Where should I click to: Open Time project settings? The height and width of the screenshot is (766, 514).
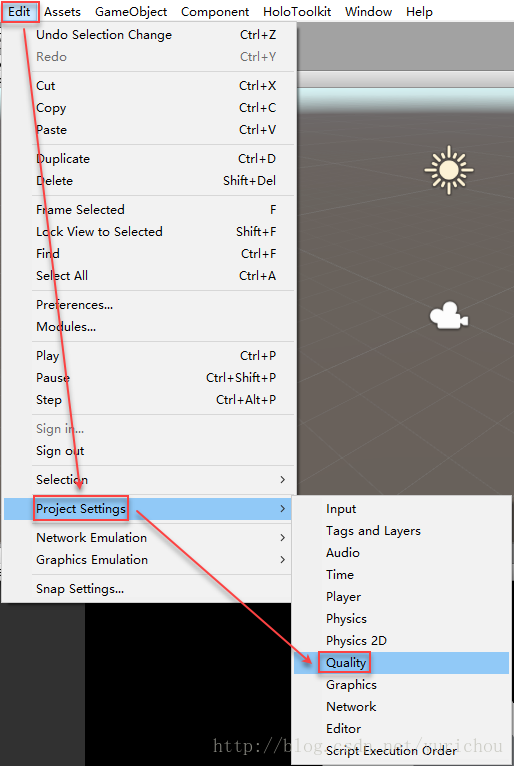(401, 574)
